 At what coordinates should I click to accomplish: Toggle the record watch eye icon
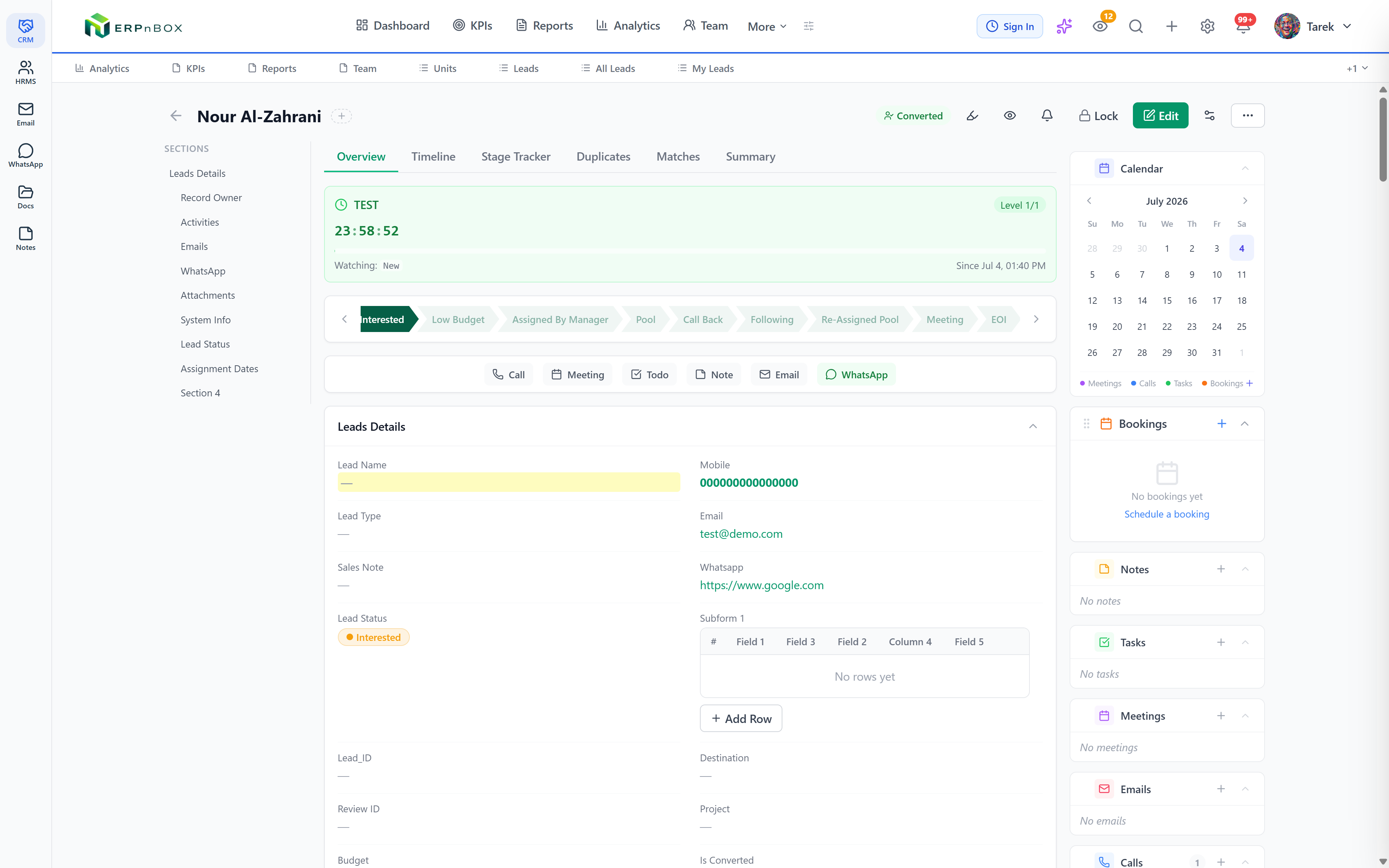pyautogui.click(x=1010, y=116)
